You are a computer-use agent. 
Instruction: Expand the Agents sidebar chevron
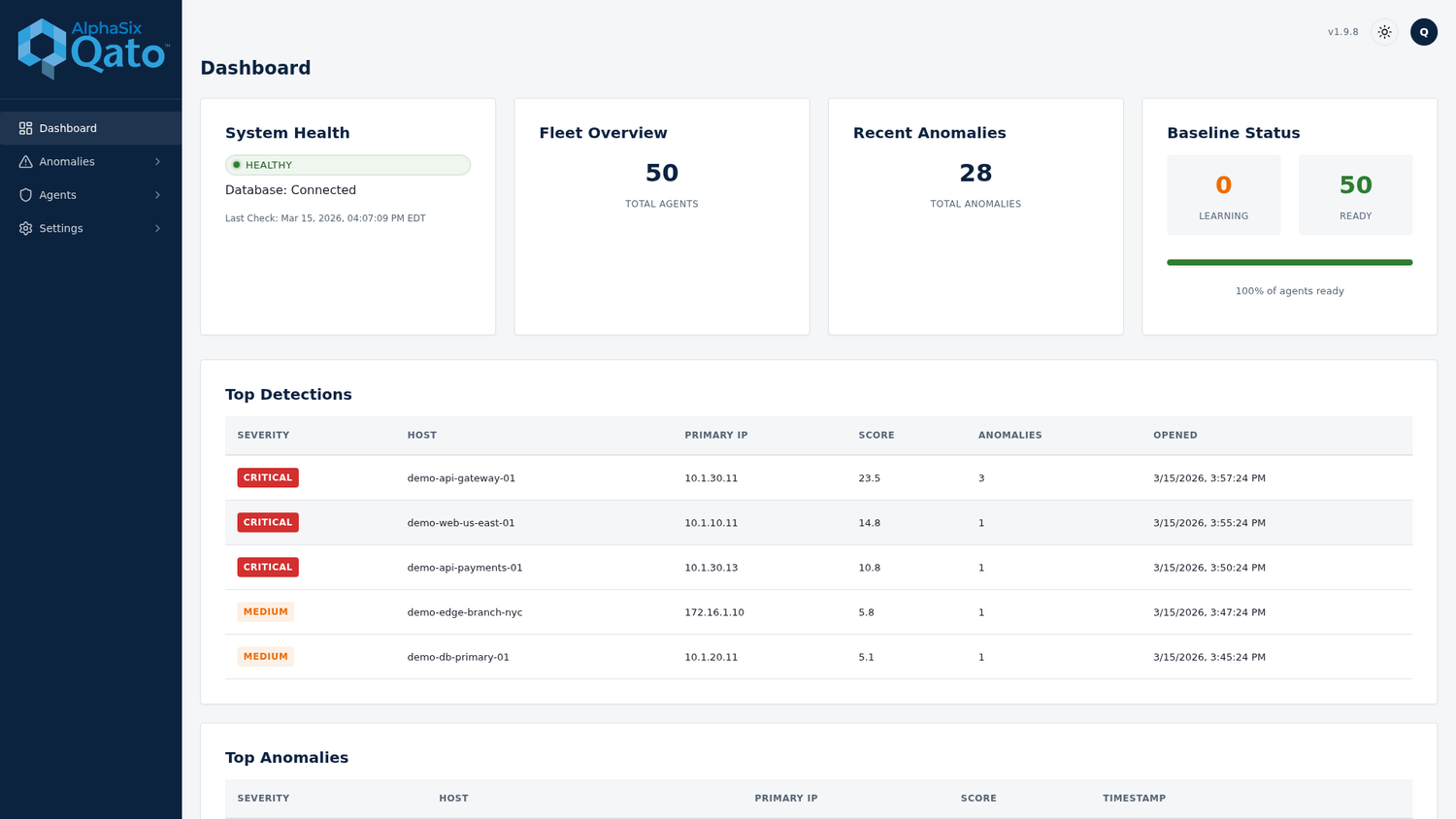pos(157,195)
